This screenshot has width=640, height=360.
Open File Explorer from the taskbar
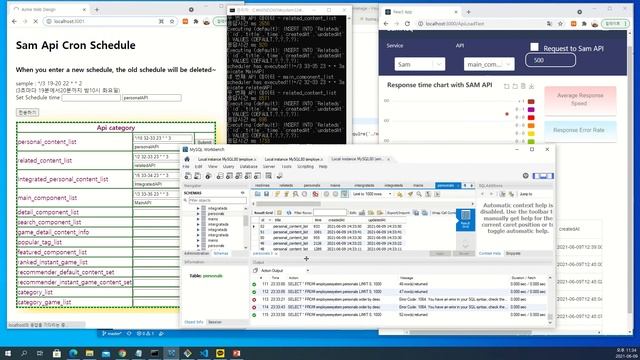click(x=89, y=353)
